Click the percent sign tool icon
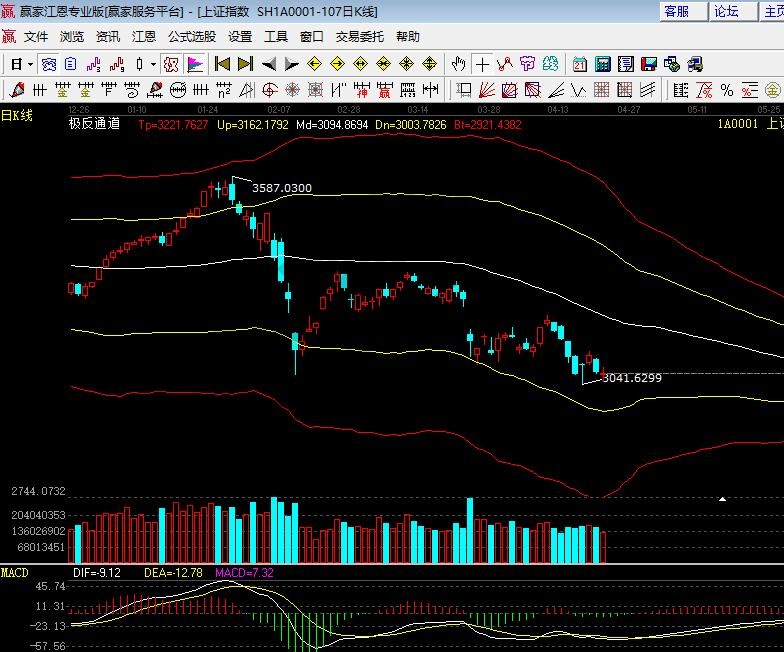The width and height of the screenshot is (784, 652). 727,90
